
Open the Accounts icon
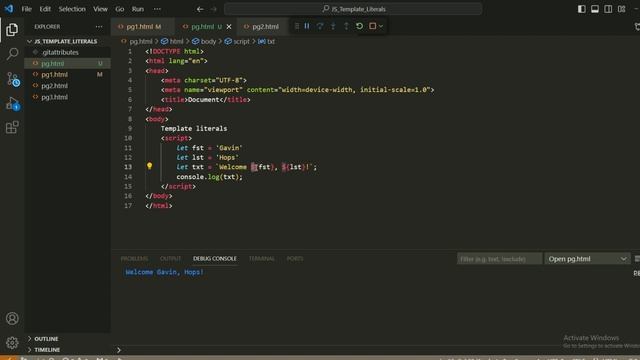[12, 318]
